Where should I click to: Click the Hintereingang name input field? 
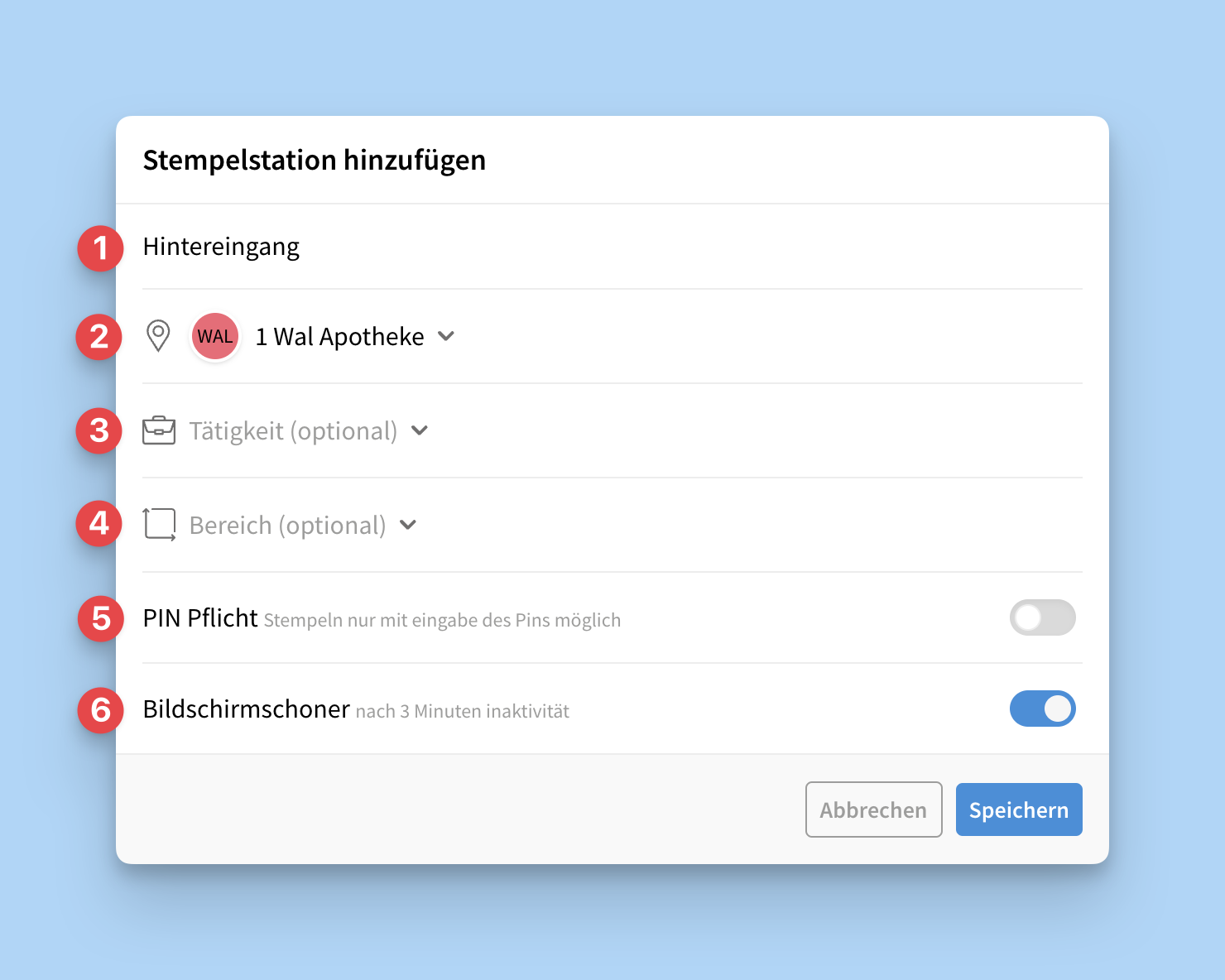[497, 247]
